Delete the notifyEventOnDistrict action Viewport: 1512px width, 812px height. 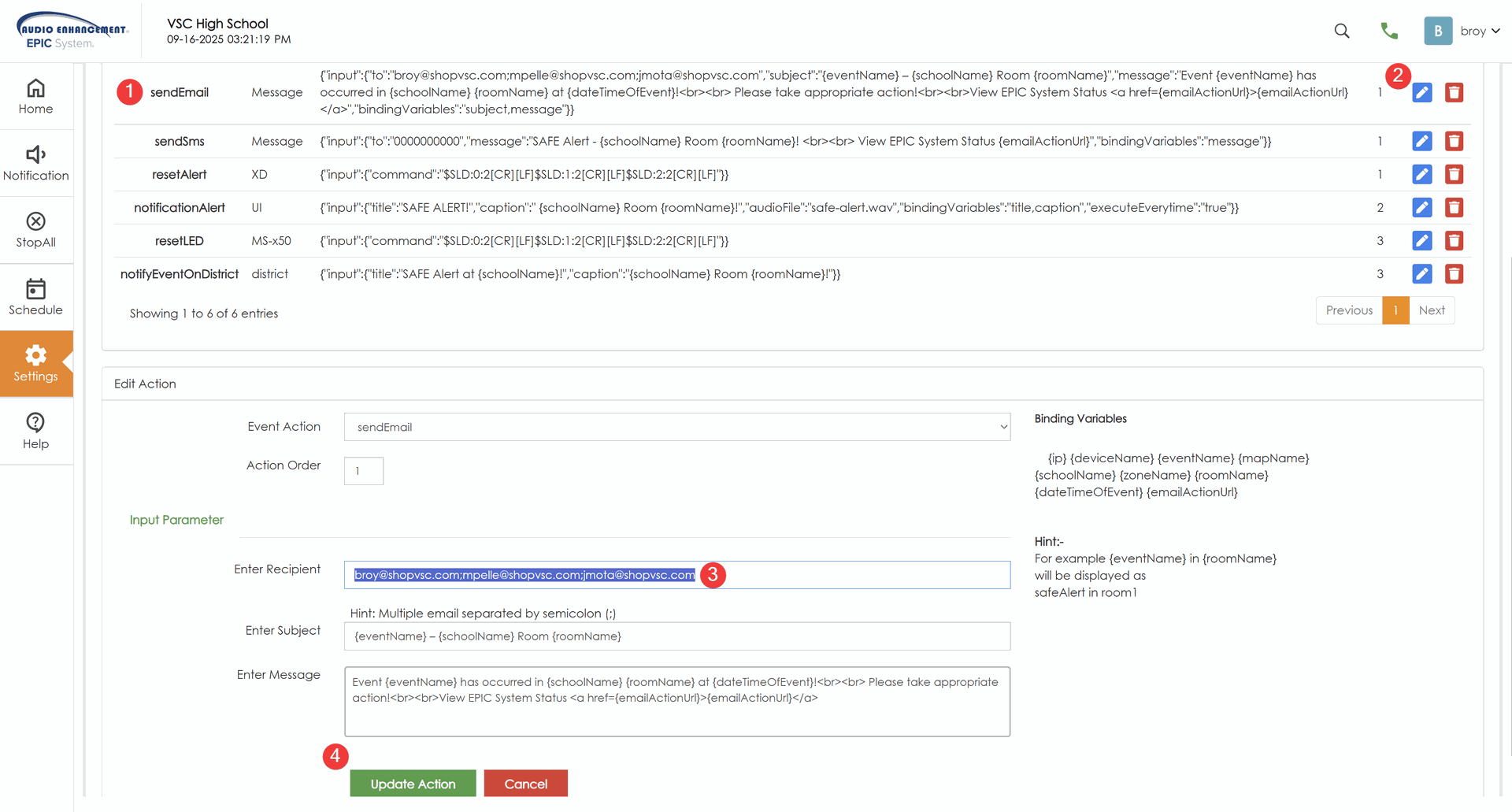click(1454, 274)
